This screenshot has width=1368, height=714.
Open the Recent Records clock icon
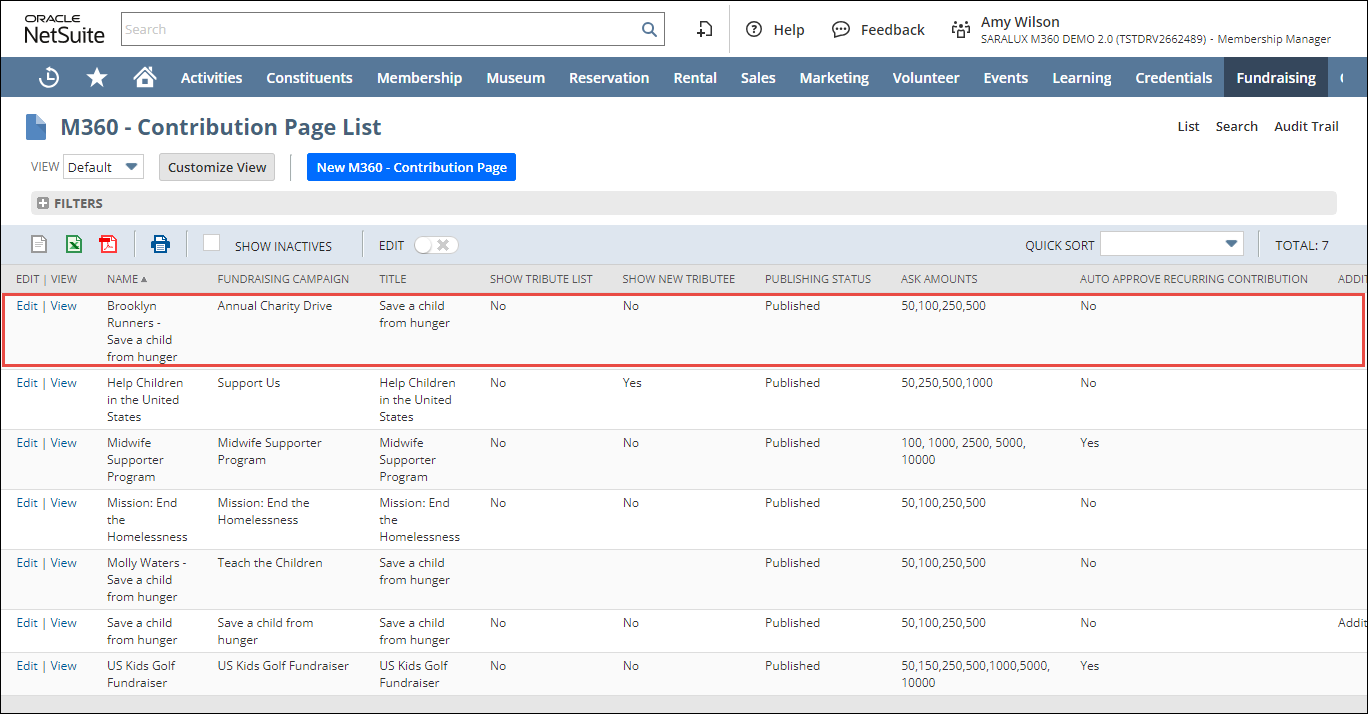click(x=48, y=78)
